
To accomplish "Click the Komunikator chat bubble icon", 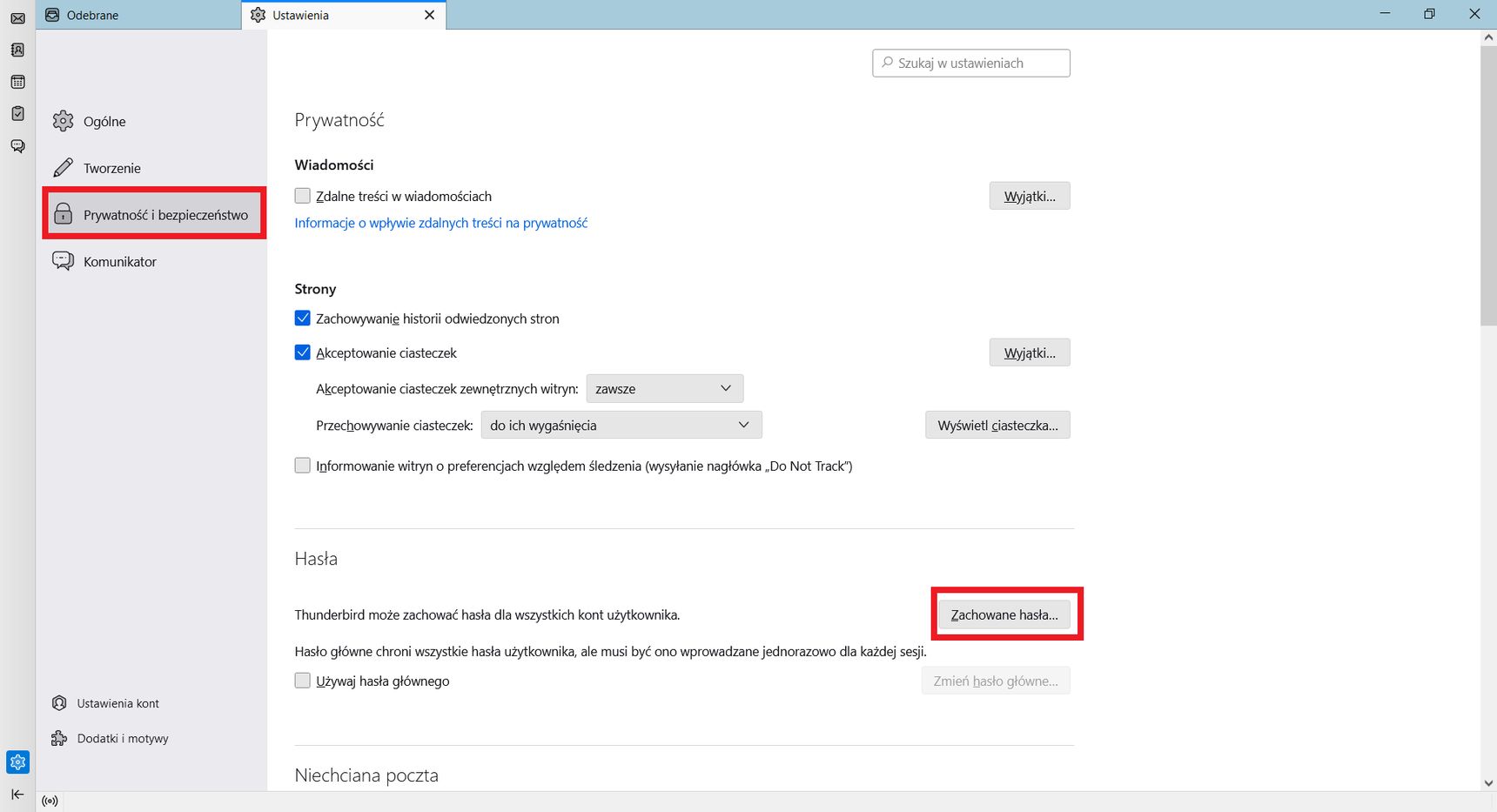I will coord(63,261).
